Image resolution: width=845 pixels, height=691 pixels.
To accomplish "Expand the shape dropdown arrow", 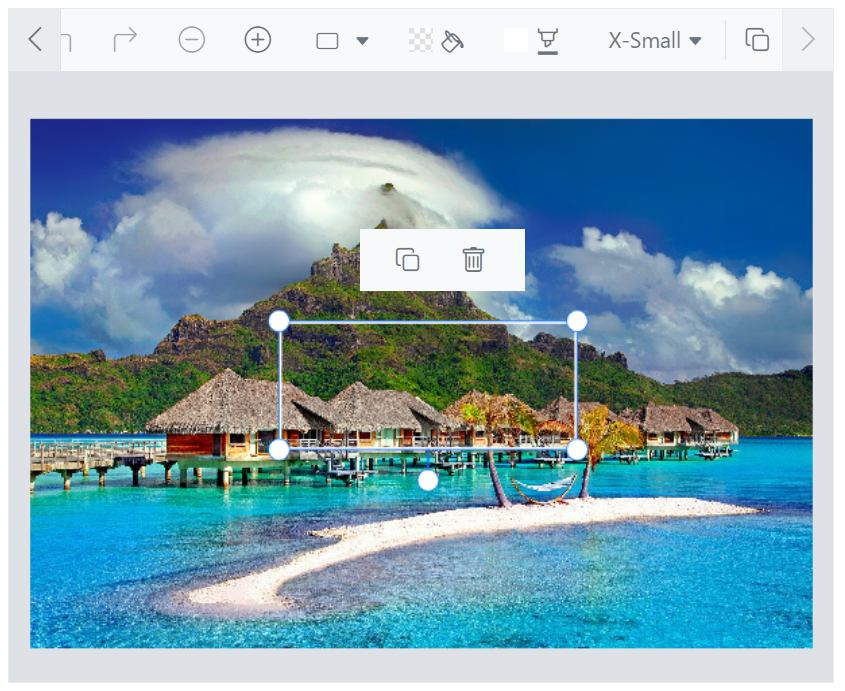I will (362, 41).
